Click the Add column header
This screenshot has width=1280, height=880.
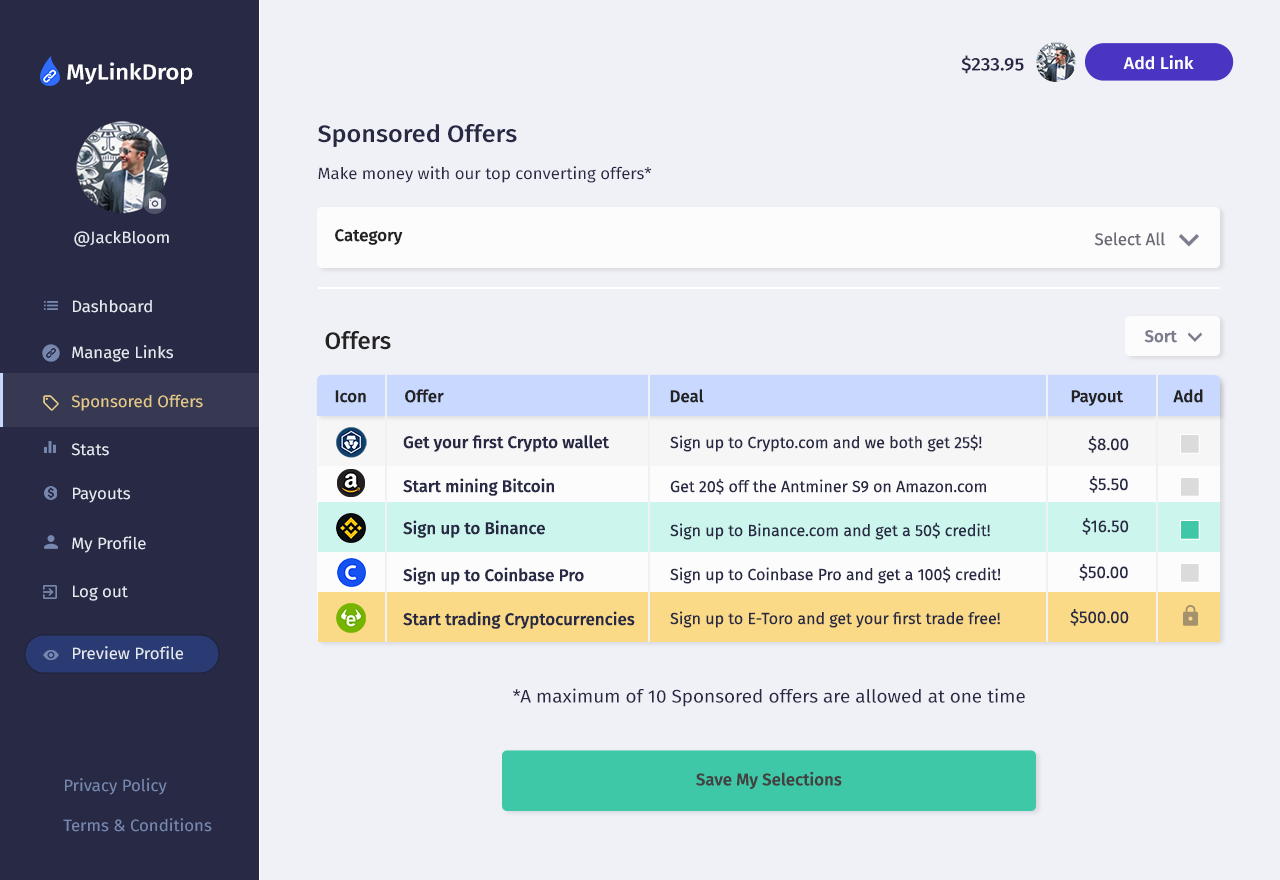coord(1189,396)
